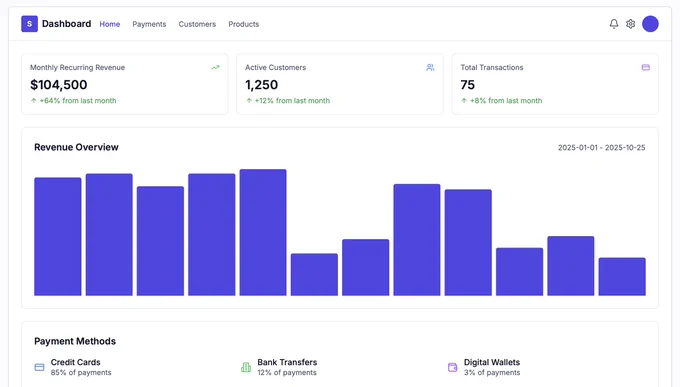The height and width of the screenshot is (387, 680).
Task: Click the 12% of payments text
Action: pyautogui.click(x=287, y=373)
